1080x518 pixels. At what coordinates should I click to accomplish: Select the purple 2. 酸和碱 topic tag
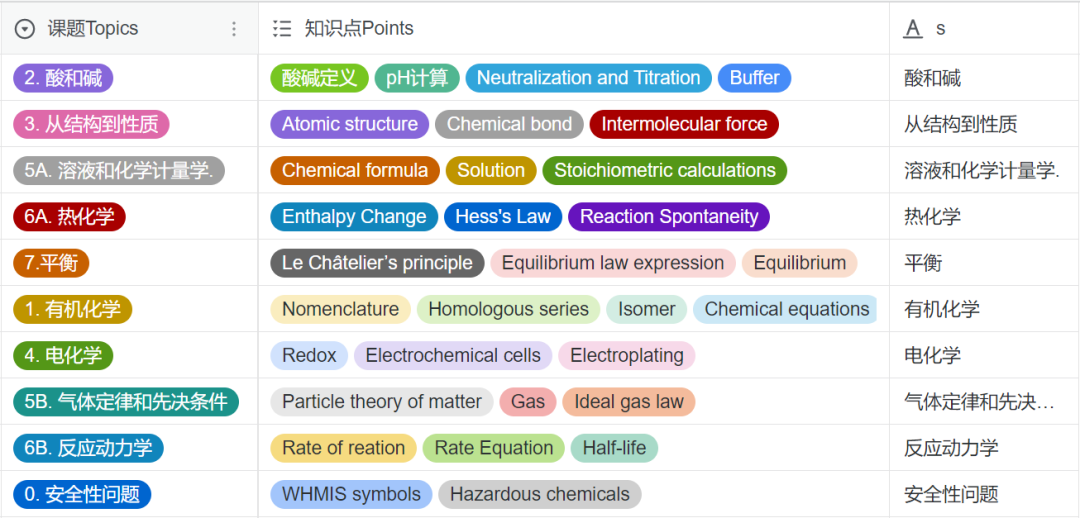point(63,78)
